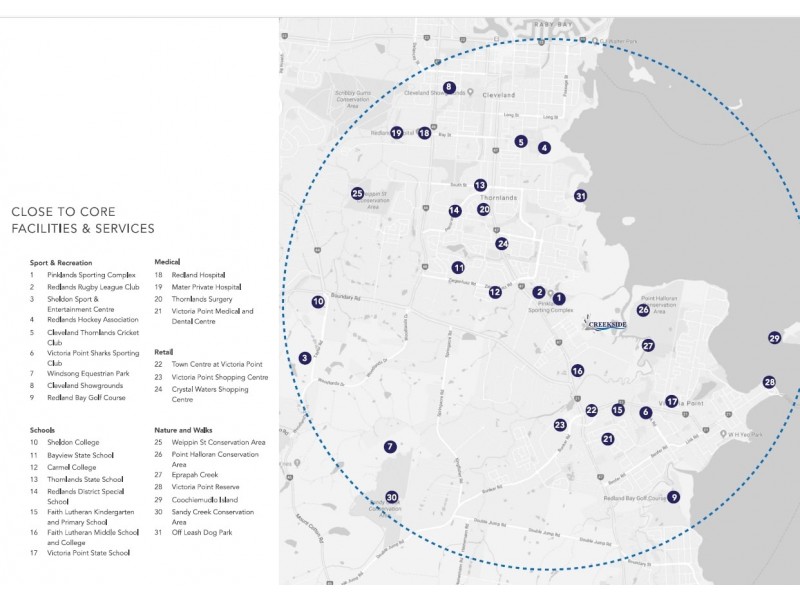Click 'Victoria Point Reserve' legend entry
The height and width of the screenshot is (600, 800).
[x=205, y=487]
